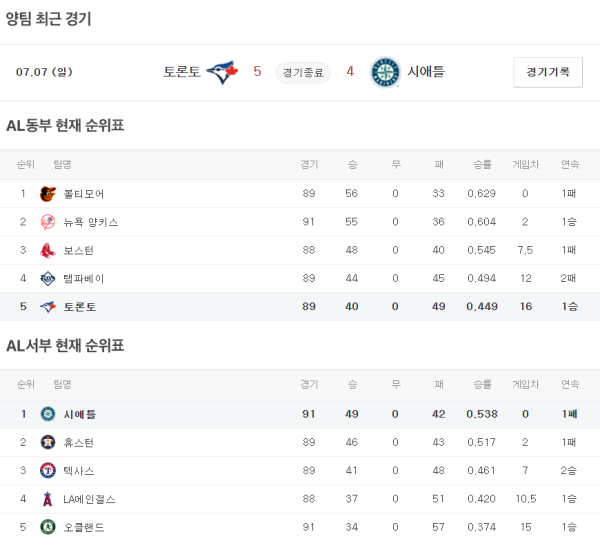
Task: Select the highlighted 토론토 row in standings
Action: click(300, 306)
